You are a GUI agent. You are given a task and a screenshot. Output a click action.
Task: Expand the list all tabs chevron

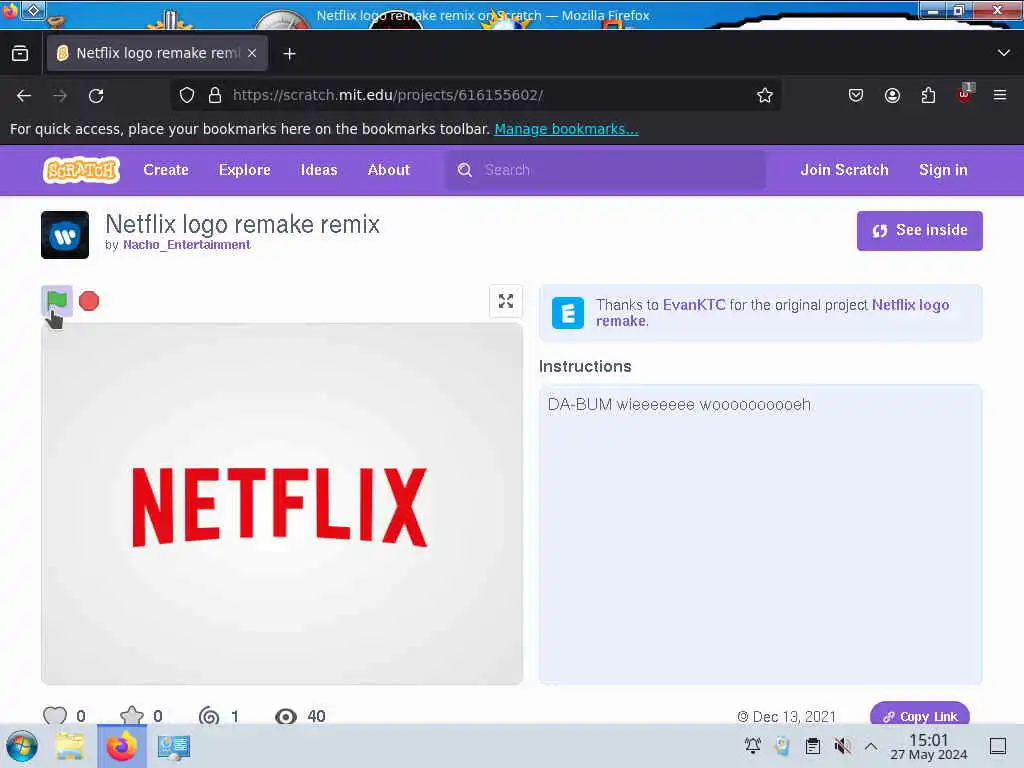click(1004, 53)
